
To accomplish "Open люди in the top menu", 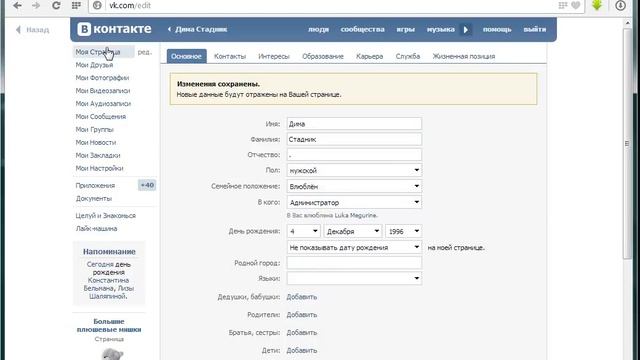I will click(x=318, y=29).
